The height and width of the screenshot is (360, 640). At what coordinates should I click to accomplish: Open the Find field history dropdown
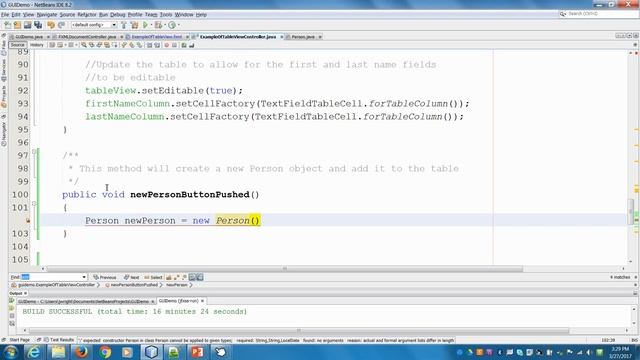[84, 278]
